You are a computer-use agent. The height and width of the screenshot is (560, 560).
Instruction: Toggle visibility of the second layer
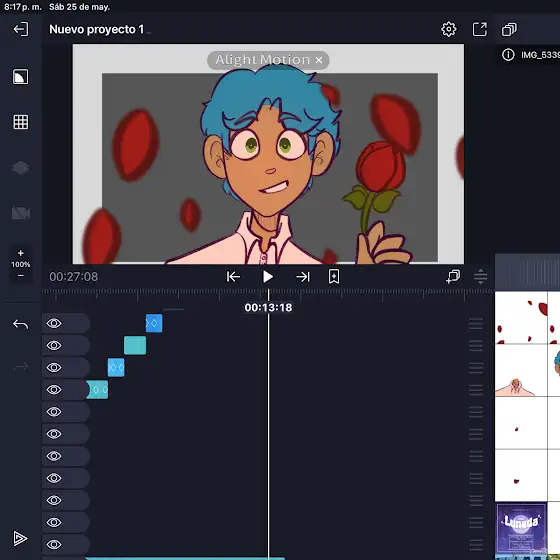tap(54, 345)
